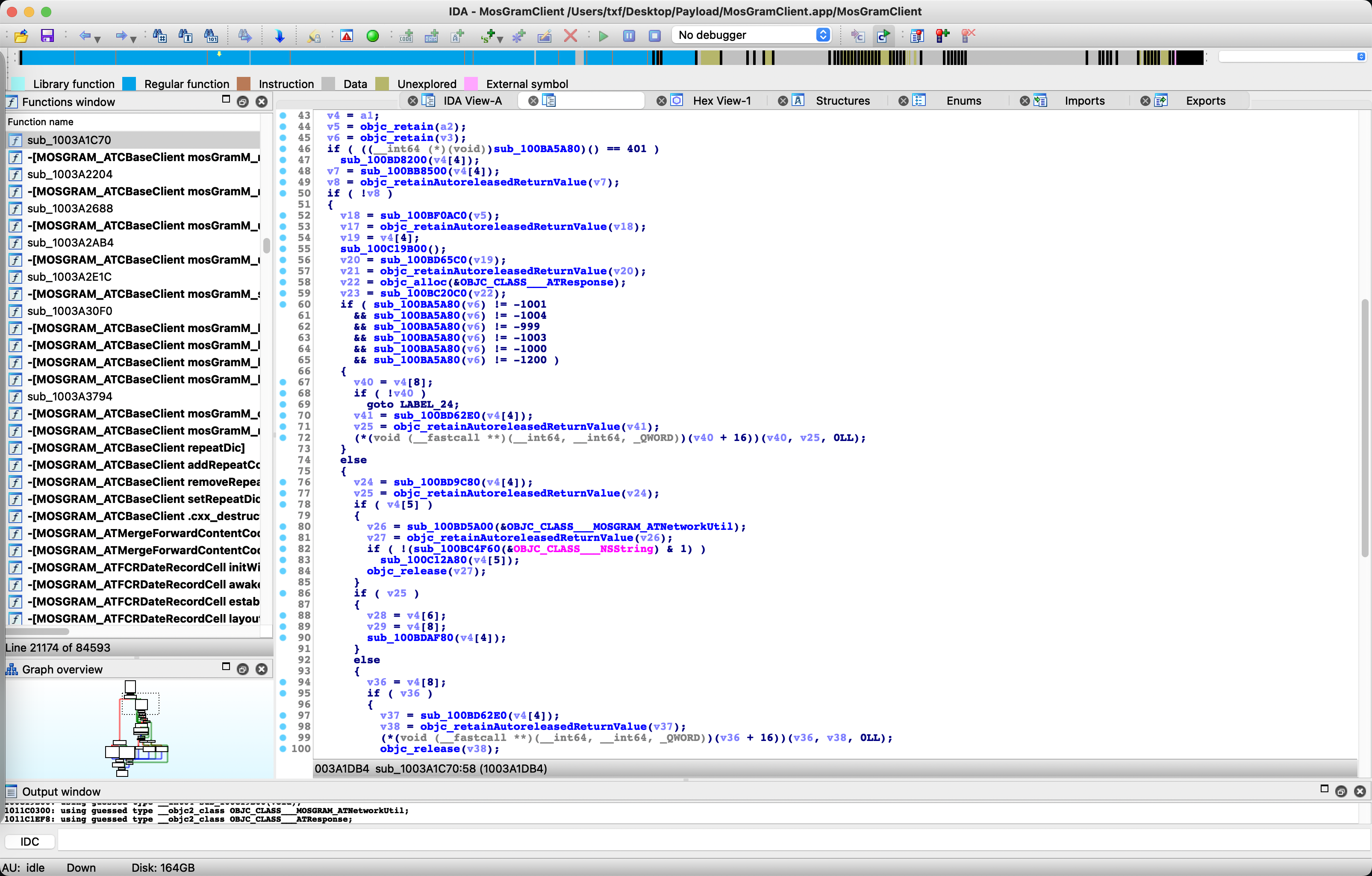Jump forward with the right arrow
Screen dimensions: 1372x876
tap(121, 36)
